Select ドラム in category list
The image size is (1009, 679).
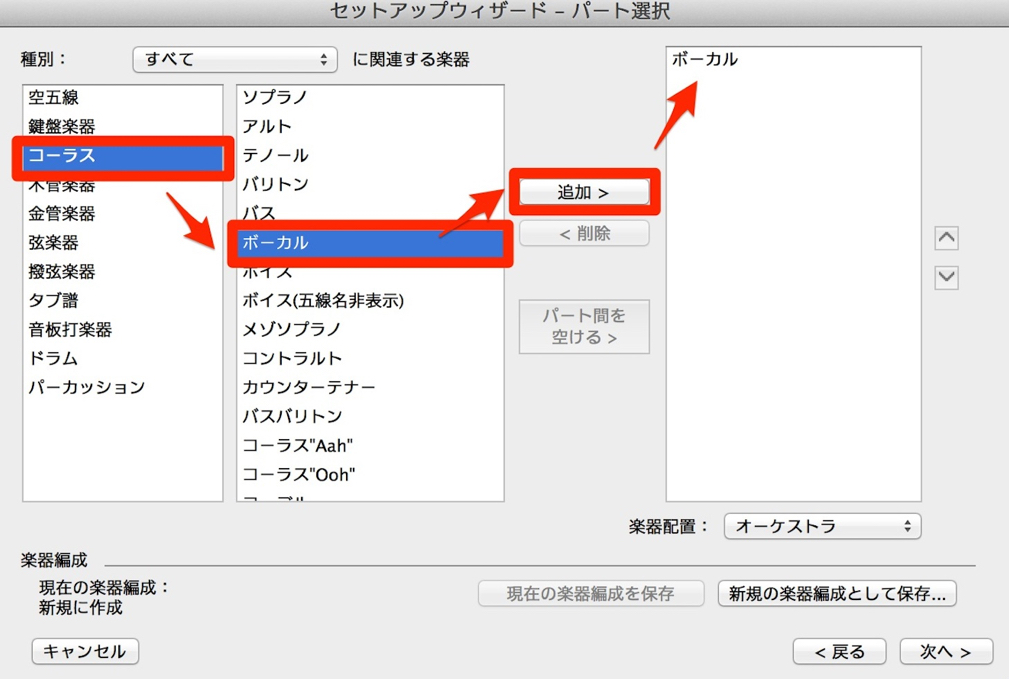tap(122, 358)
